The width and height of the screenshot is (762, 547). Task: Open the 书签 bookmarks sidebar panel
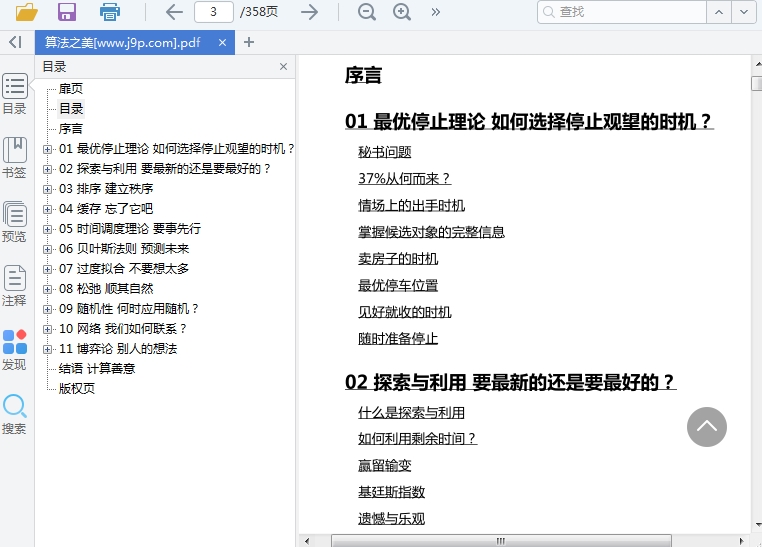(x=15, y=157)
